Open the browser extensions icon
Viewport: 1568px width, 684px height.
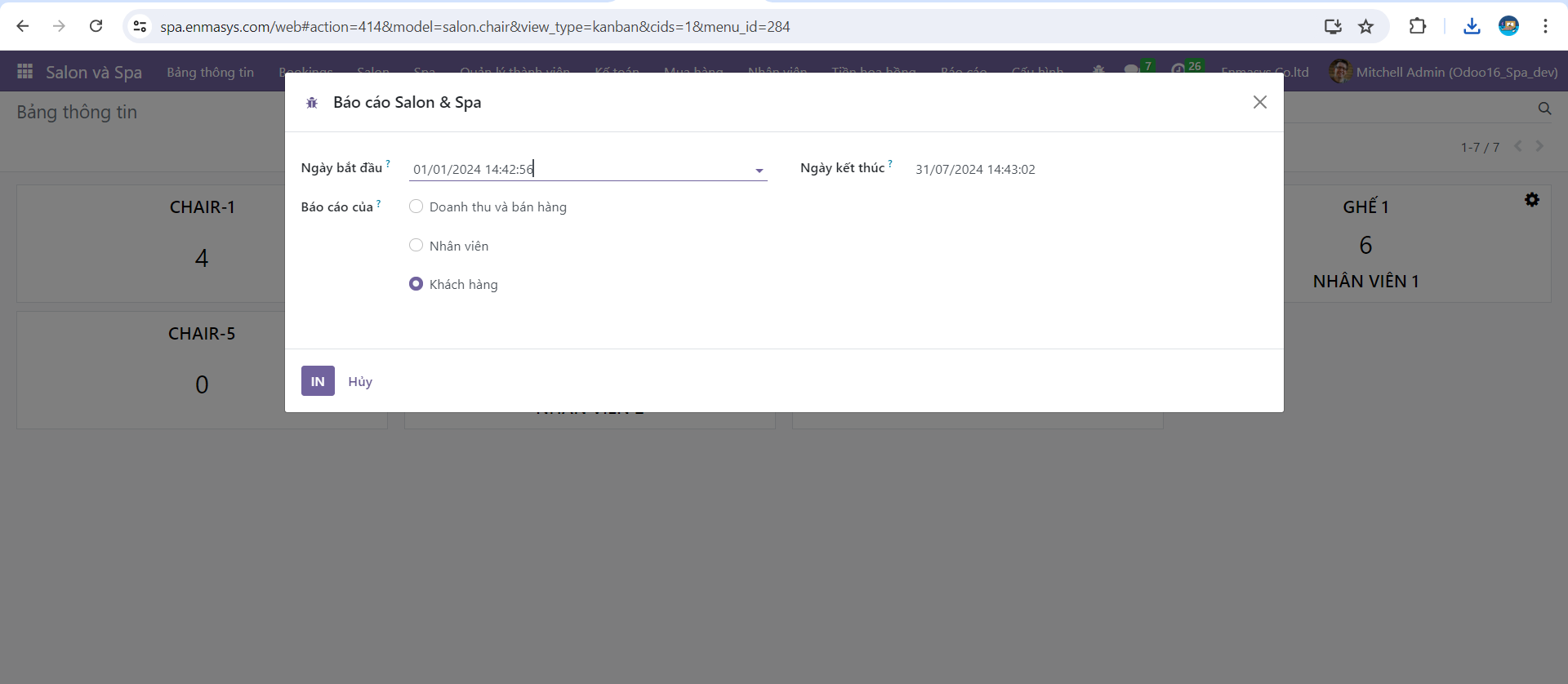click(x=1418, y=27)
